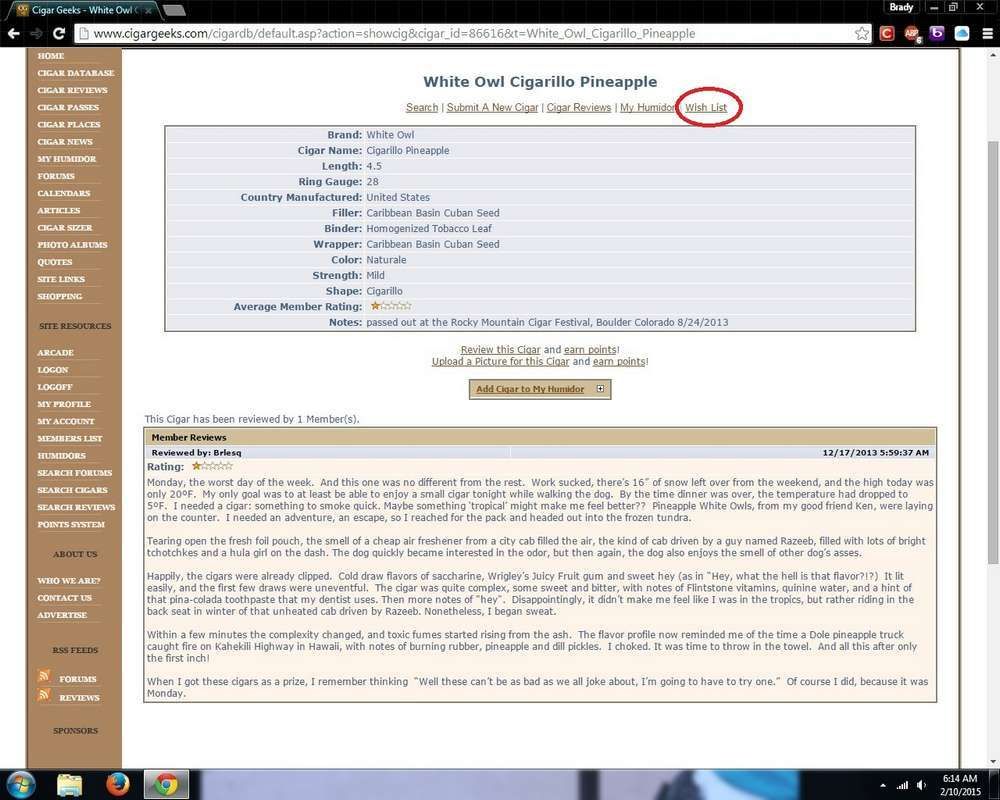
Task: Open Cigar Reviews link under the title
Action: [x=578, y=107]
